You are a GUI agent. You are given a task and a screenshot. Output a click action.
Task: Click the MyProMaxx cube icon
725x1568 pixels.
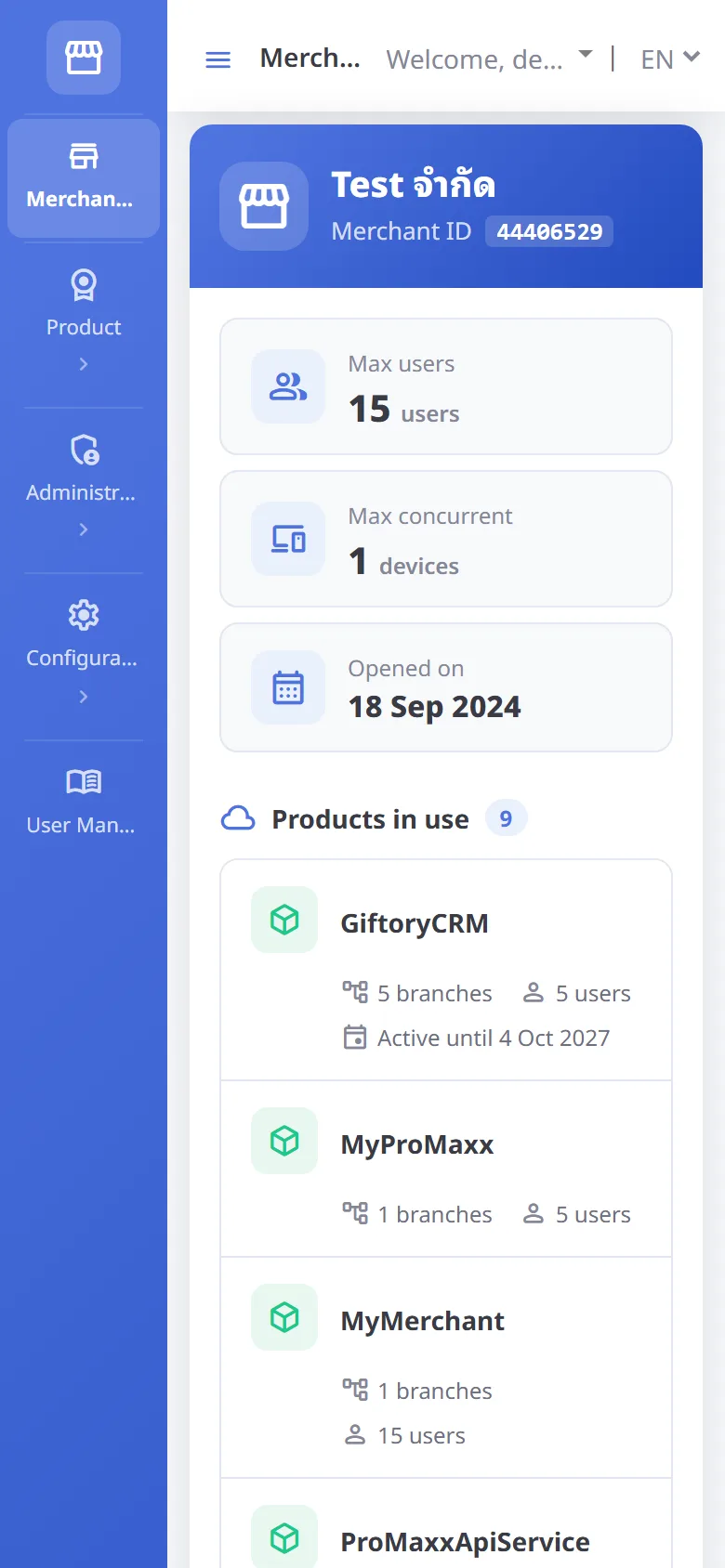[284, 1141]
